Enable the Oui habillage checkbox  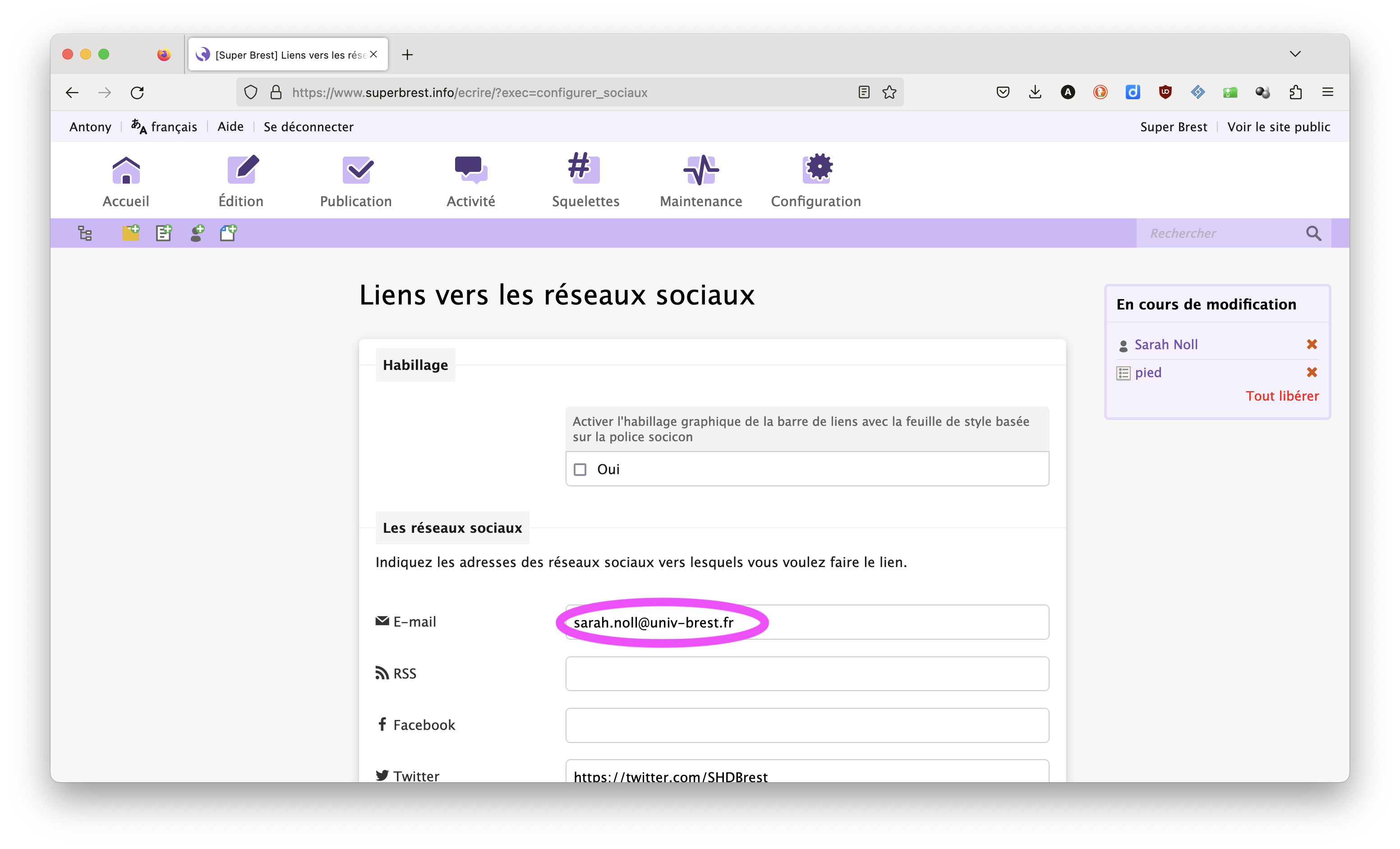click(x=580, y=470)
